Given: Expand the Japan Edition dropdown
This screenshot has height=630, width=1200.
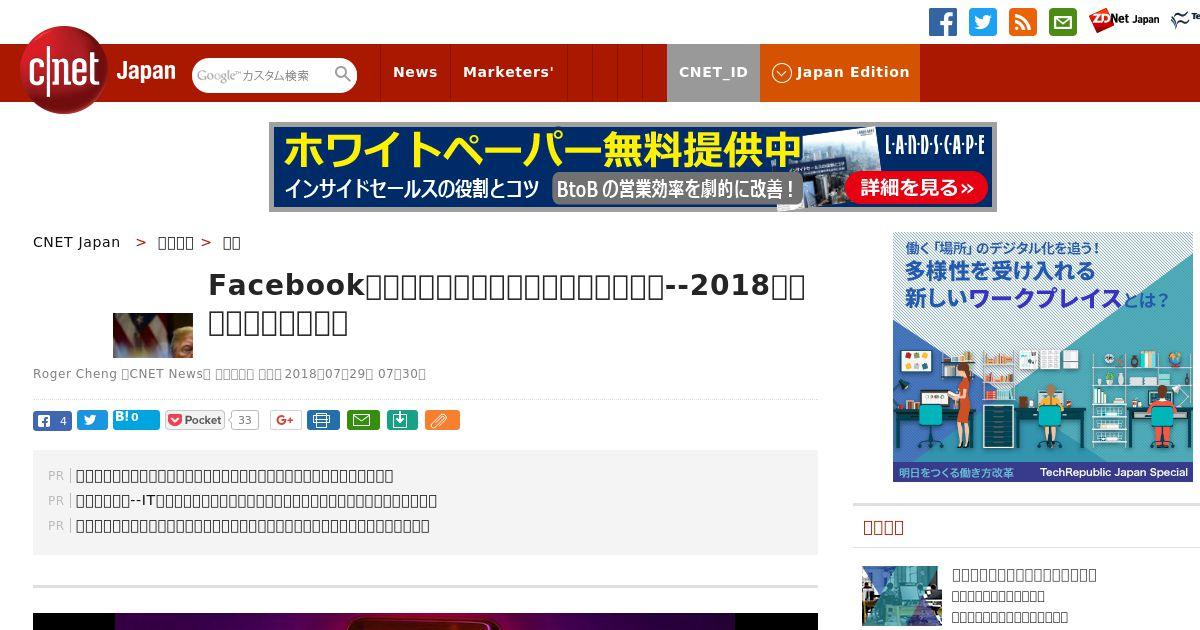Looking at the screenshot, I should coord(840,72).
